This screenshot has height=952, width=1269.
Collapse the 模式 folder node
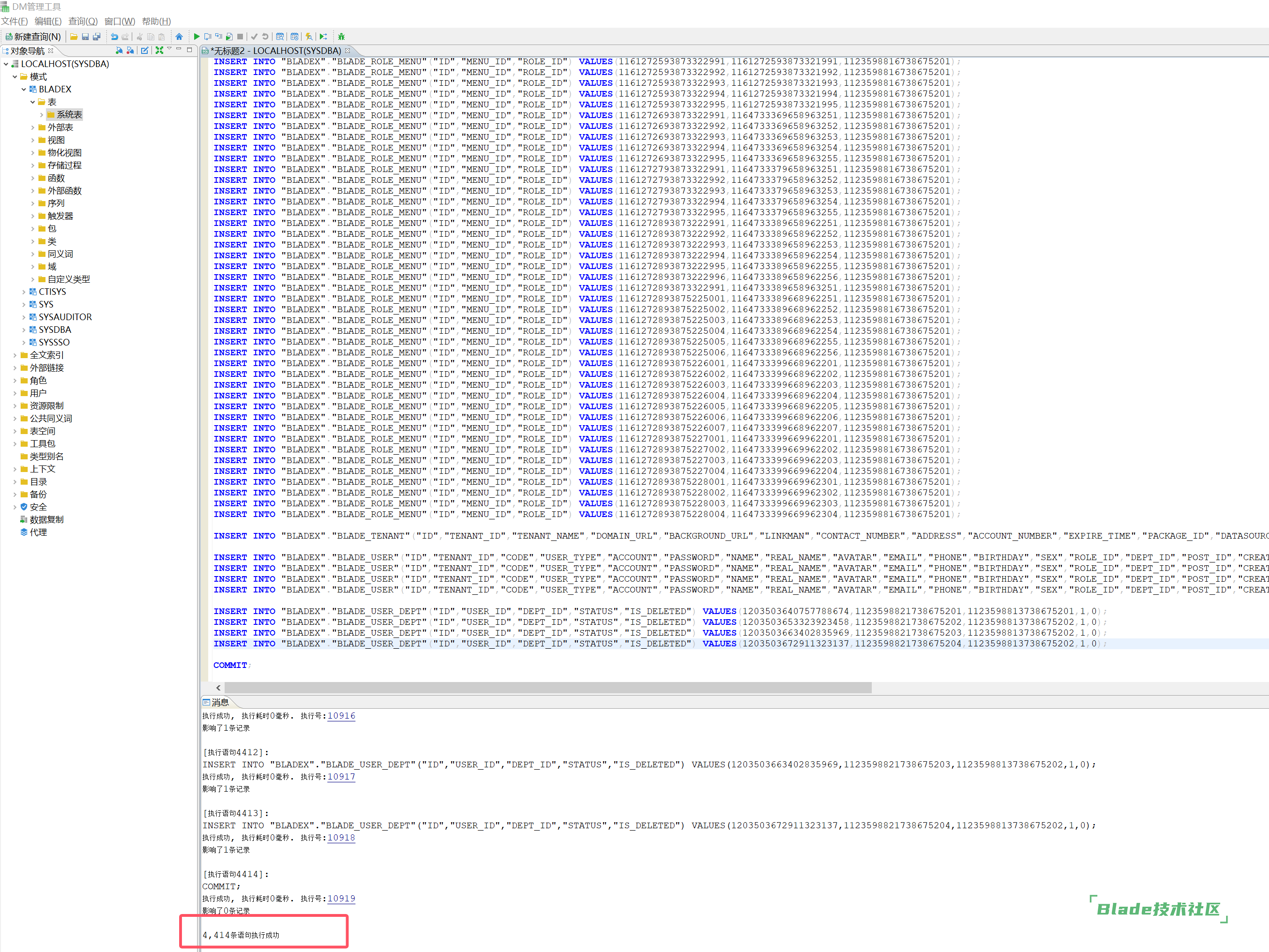[x=15, y=76]
